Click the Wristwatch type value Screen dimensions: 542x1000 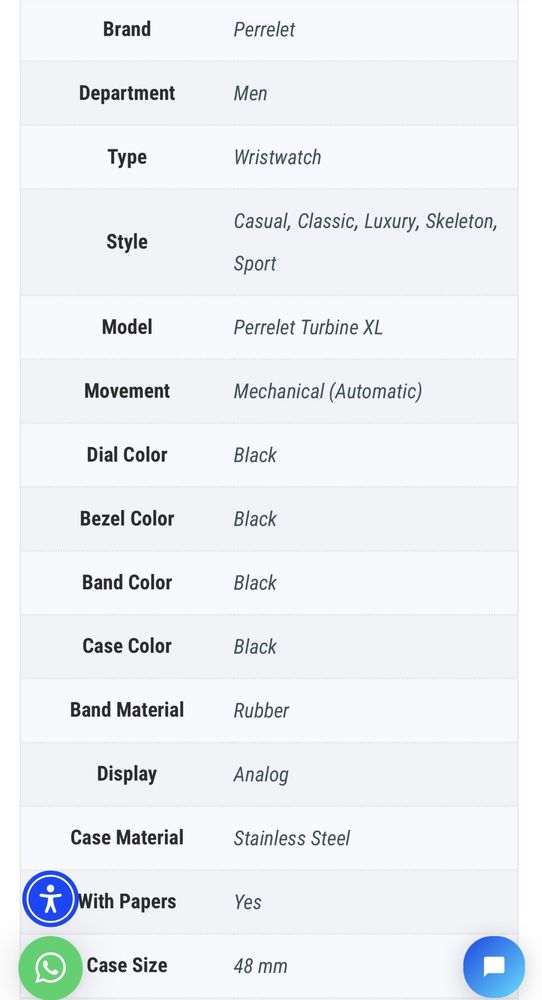point(277,157)
